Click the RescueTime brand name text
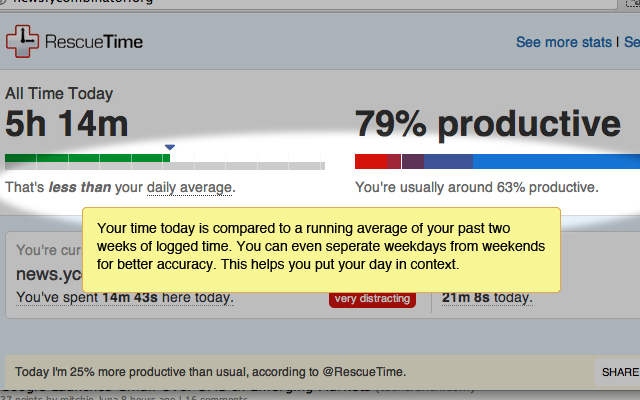640x400 pixels. [94, 42]
